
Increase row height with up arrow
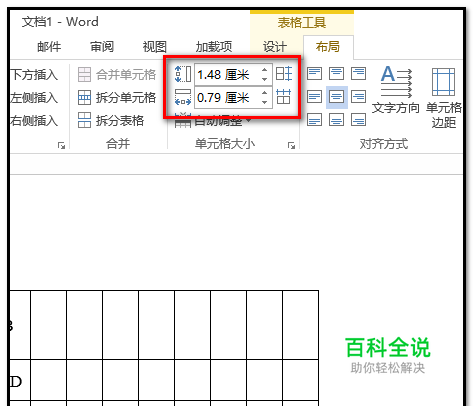tap(265, 70)
